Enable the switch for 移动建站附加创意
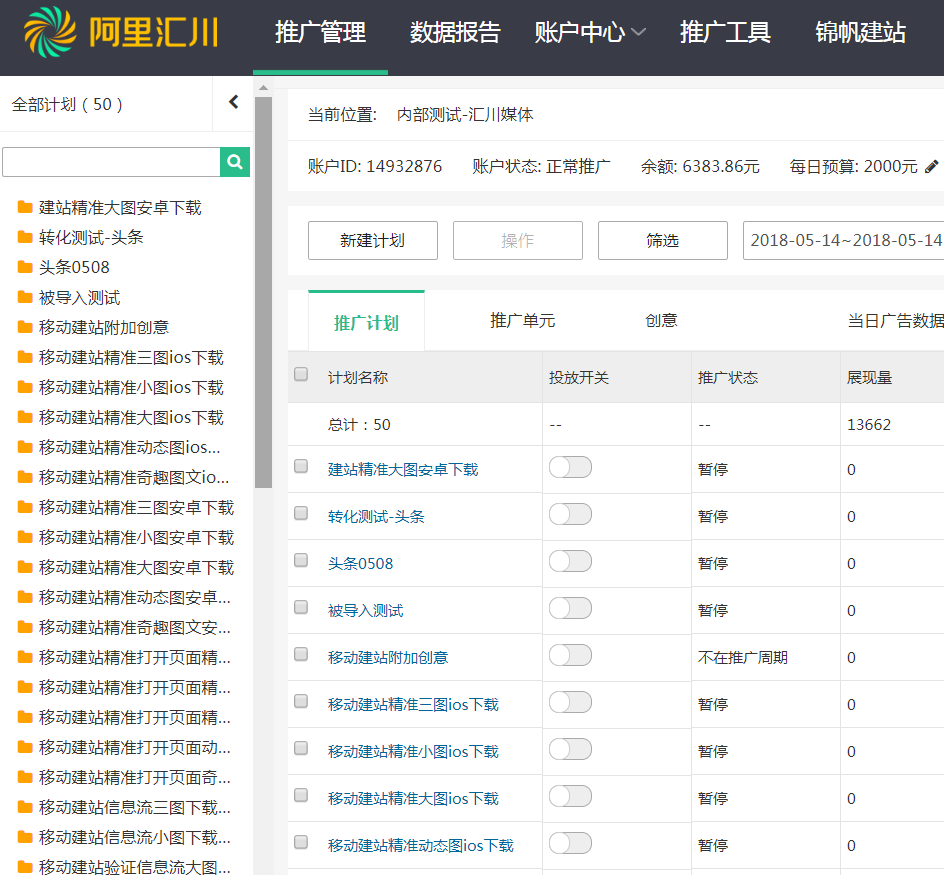The width and height of the screenshot is (944, 875). [x=570, y=655]
